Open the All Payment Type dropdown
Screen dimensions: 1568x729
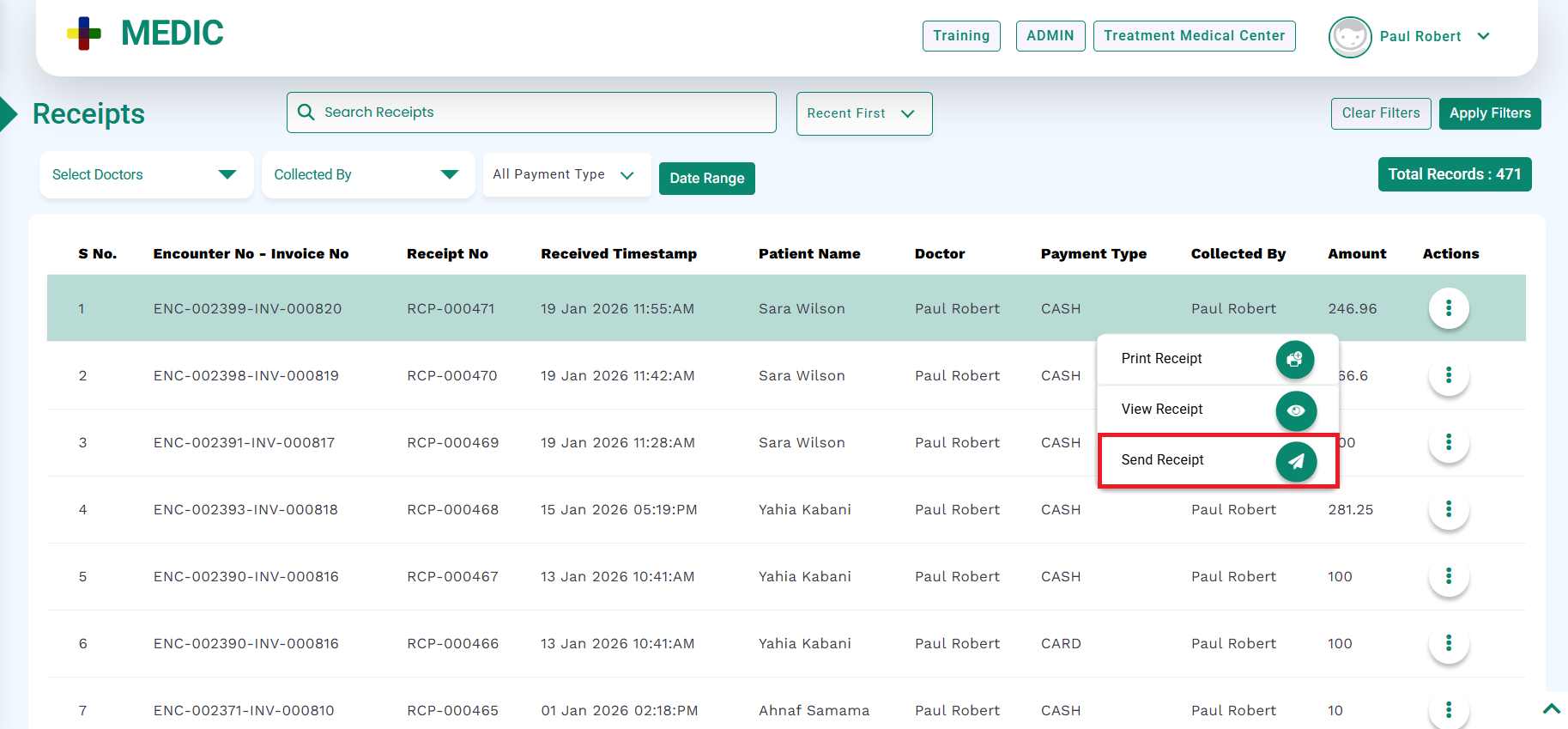566,174
